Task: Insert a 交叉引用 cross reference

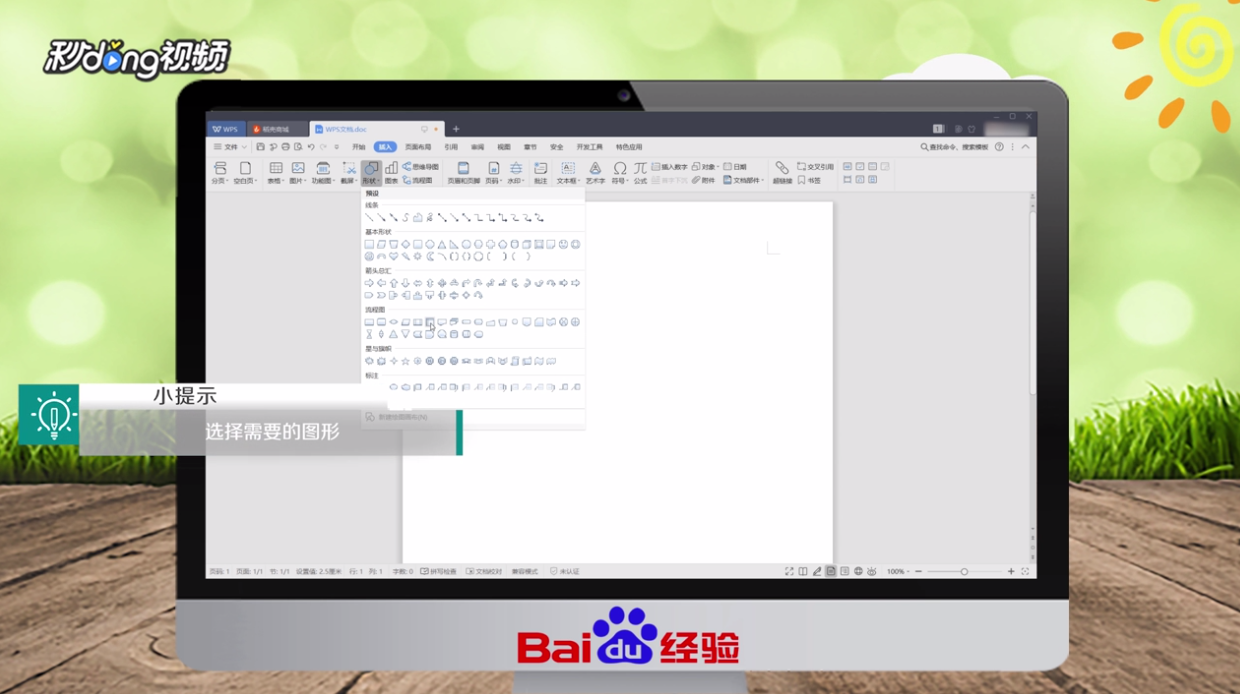Action: tap(816, 167)
